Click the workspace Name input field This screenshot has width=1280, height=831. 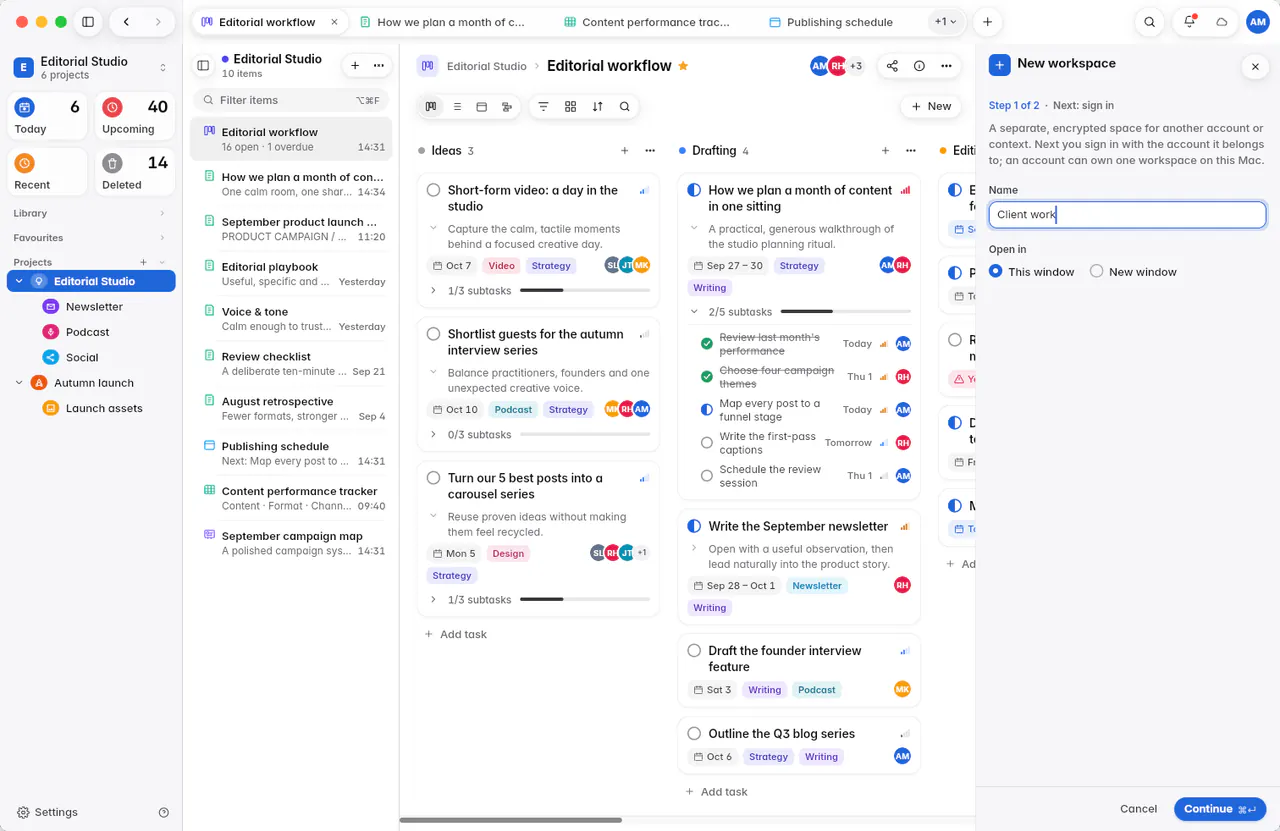(1127, 215)
